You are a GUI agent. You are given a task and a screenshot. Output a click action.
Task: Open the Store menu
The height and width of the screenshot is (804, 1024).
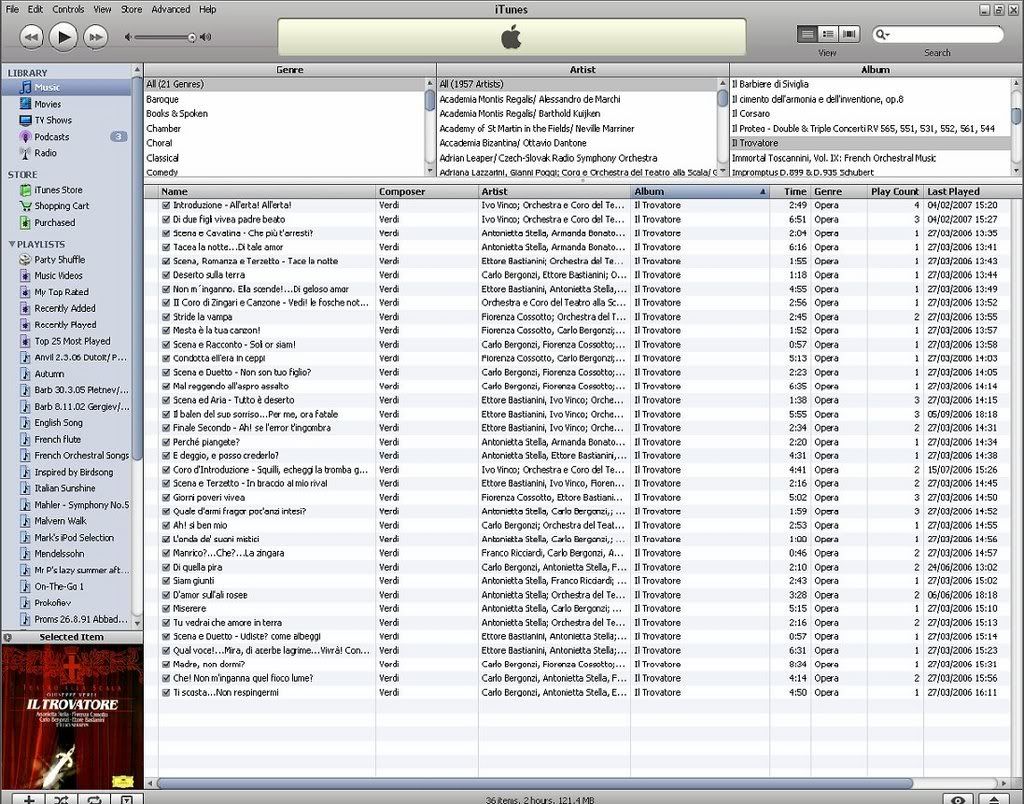click(x=131, y=9)
